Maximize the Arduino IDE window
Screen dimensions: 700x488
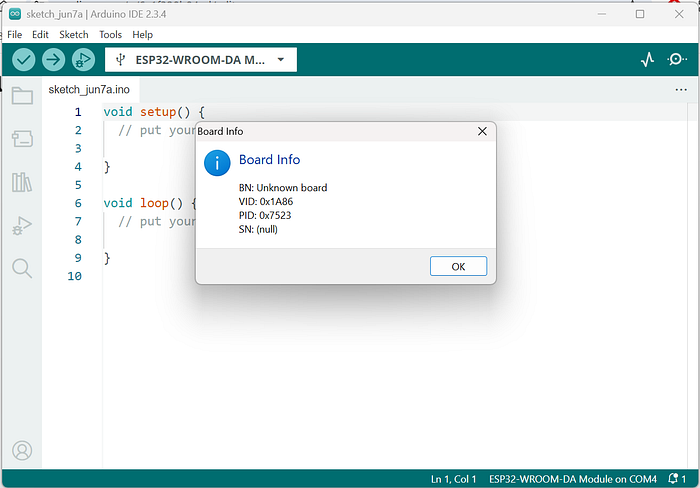coord(640,14)
